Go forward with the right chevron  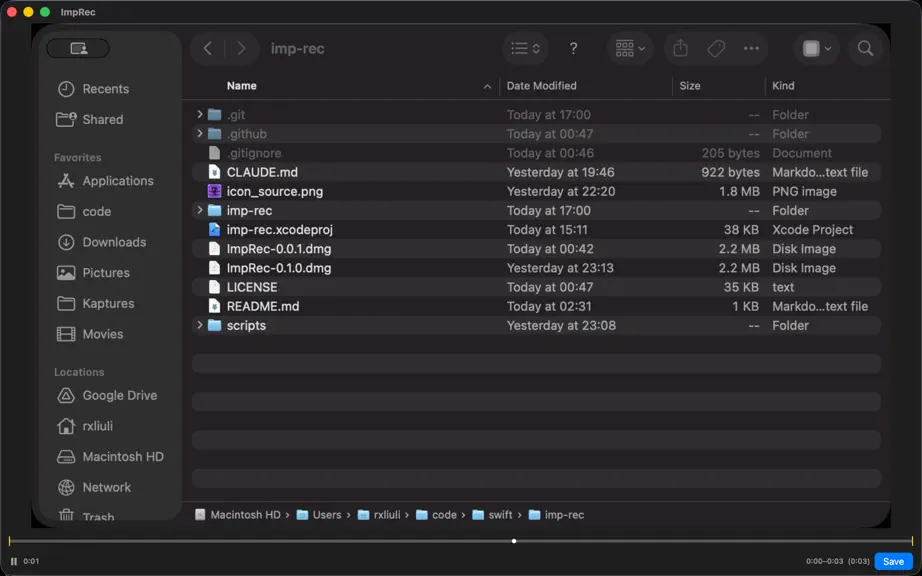point(241,48)
